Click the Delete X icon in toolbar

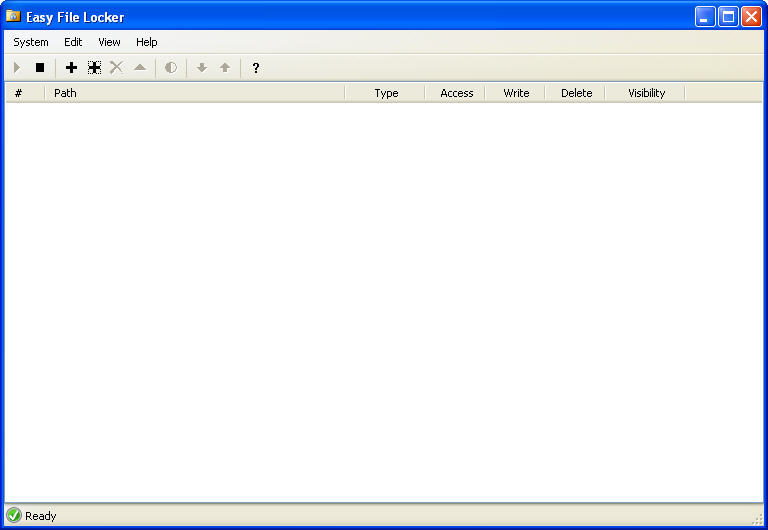pyautogui.click(x=117, y=68)
